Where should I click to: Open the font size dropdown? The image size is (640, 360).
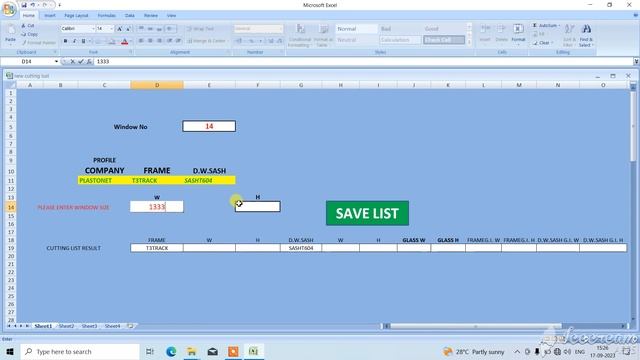[111, 29]
